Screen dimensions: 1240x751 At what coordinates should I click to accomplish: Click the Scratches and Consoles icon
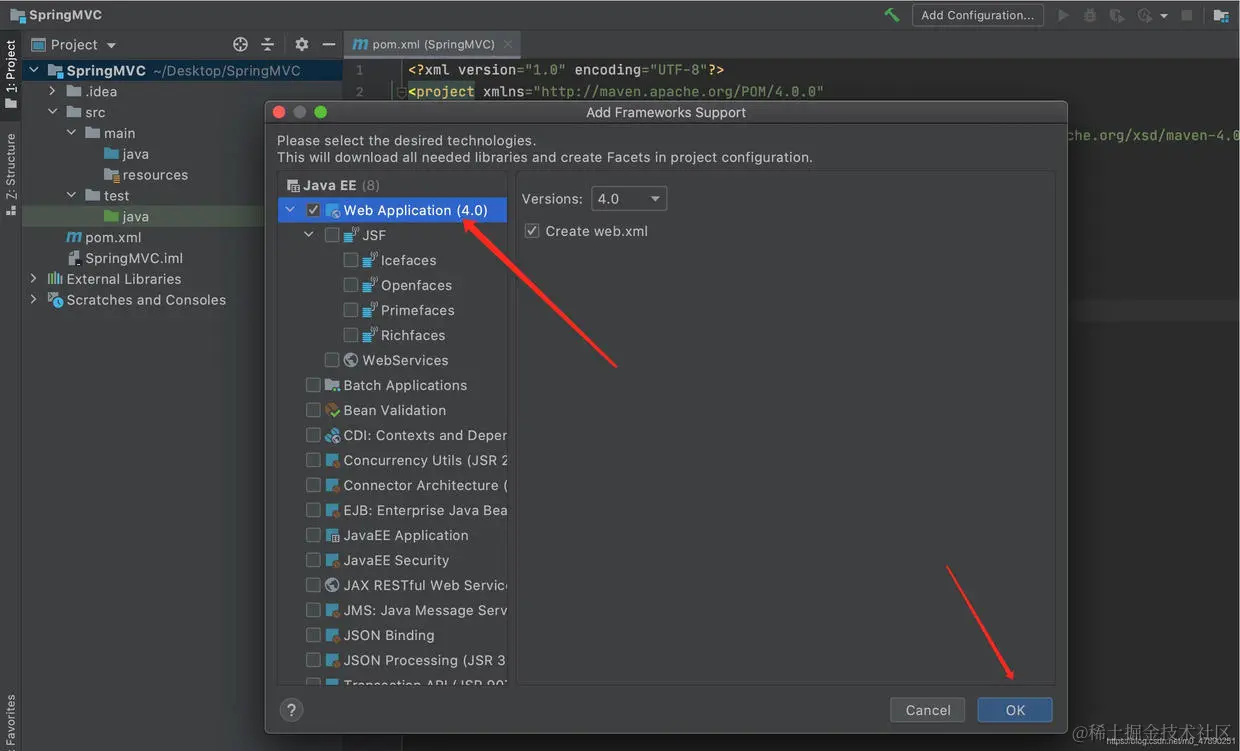tap(55, 300)
